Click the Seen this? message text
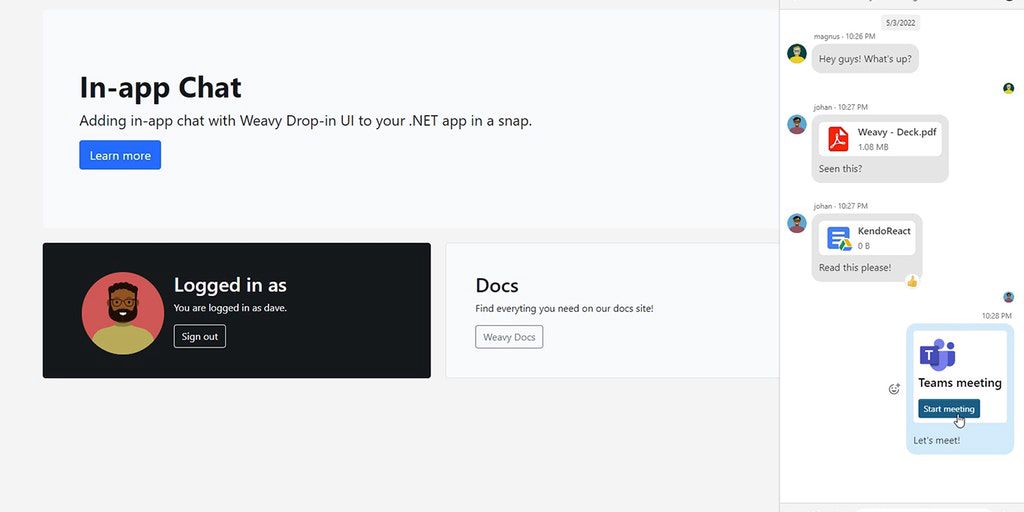 [840, 168]
